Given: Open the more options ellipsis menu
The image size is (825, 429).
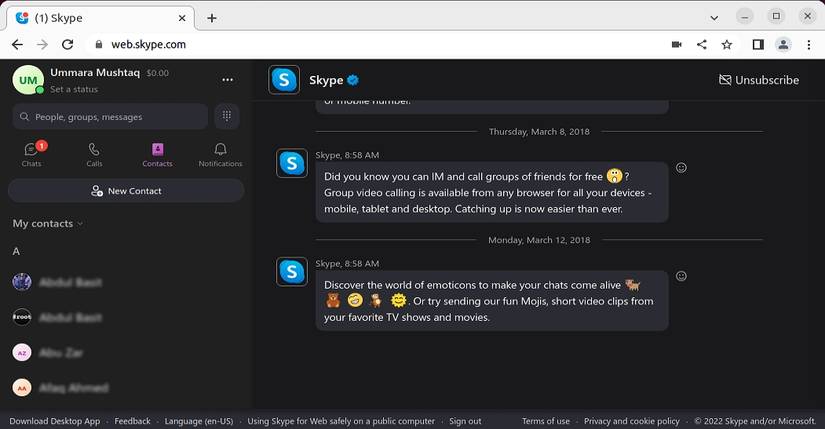Looking at the screenshot, I should pyautogui.click(x=227, y=80).
